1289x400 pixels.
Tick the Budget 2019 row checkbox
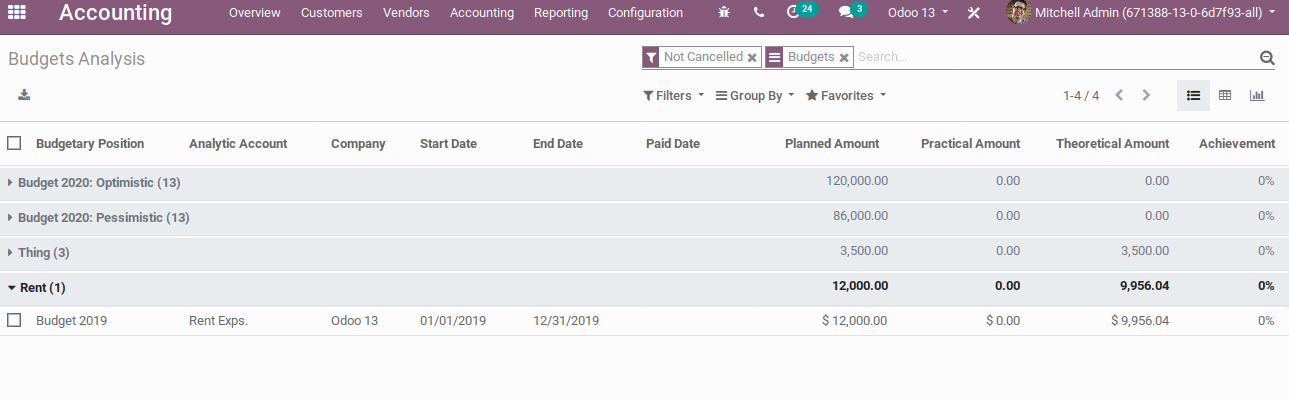(14, 320)
